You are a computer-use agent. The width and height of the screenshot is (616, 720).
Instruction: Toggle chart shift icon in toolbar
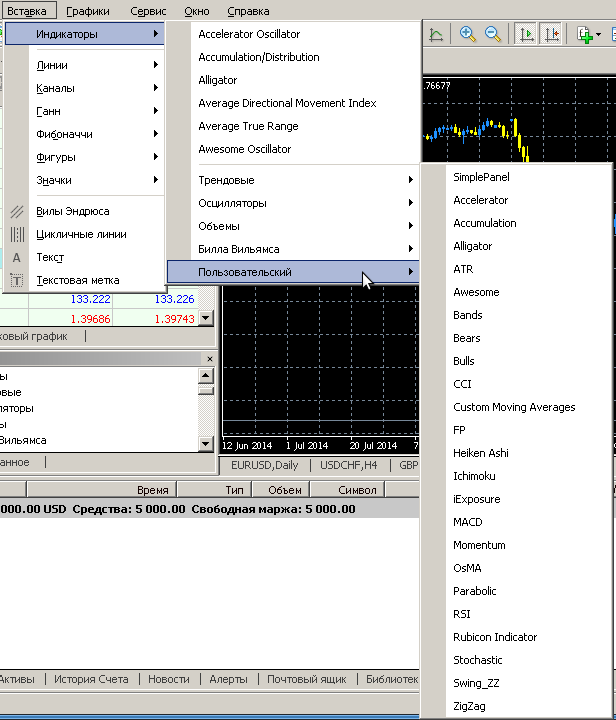tap(551, 34)
